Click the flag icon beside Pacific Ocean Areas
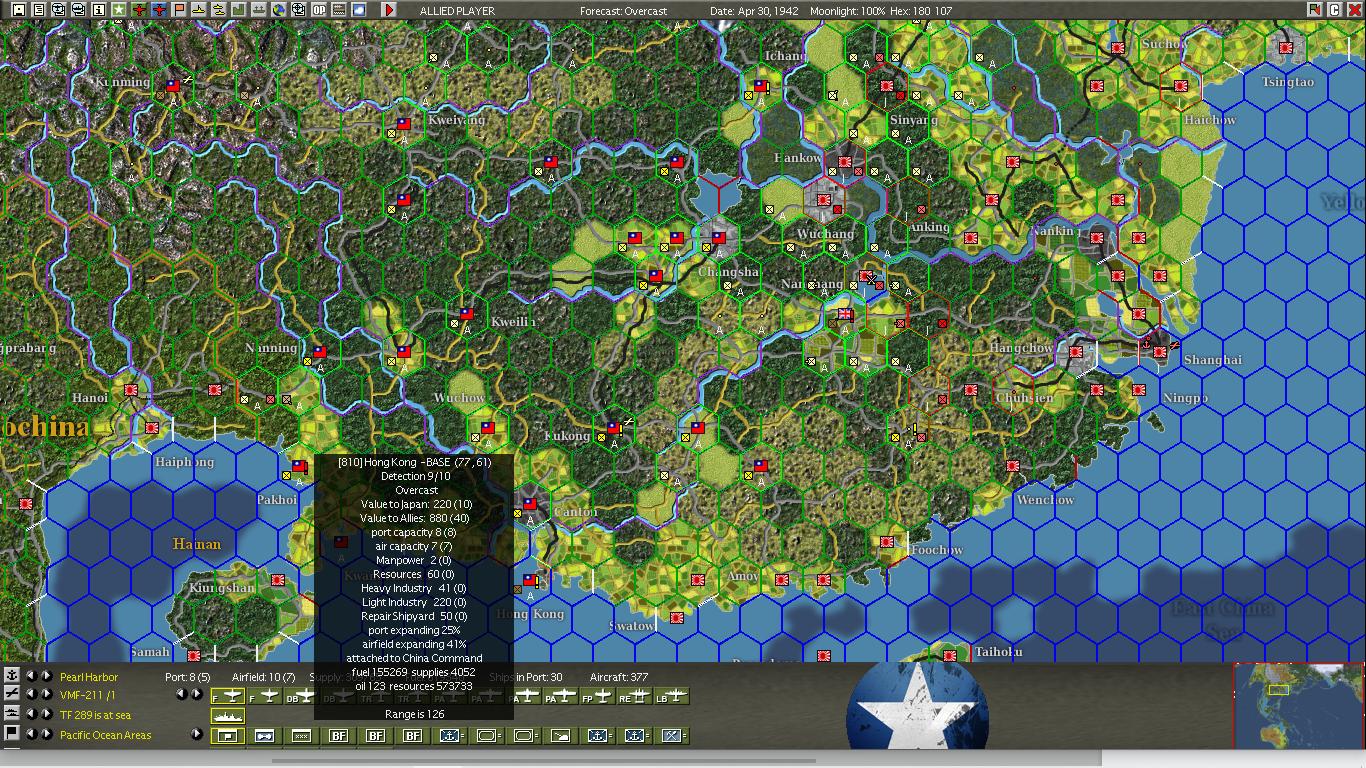Image resolution: width=1366 pixels, height=768 pixels. pyautogui.click(x=12, y=733)
